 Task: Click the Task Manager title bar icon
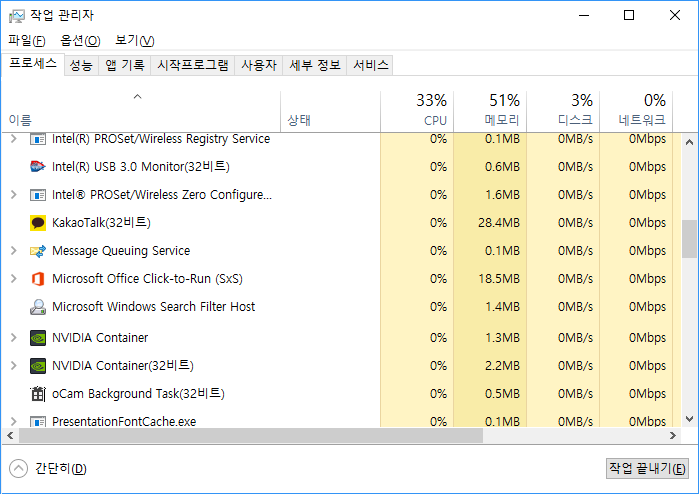[16, 16]
